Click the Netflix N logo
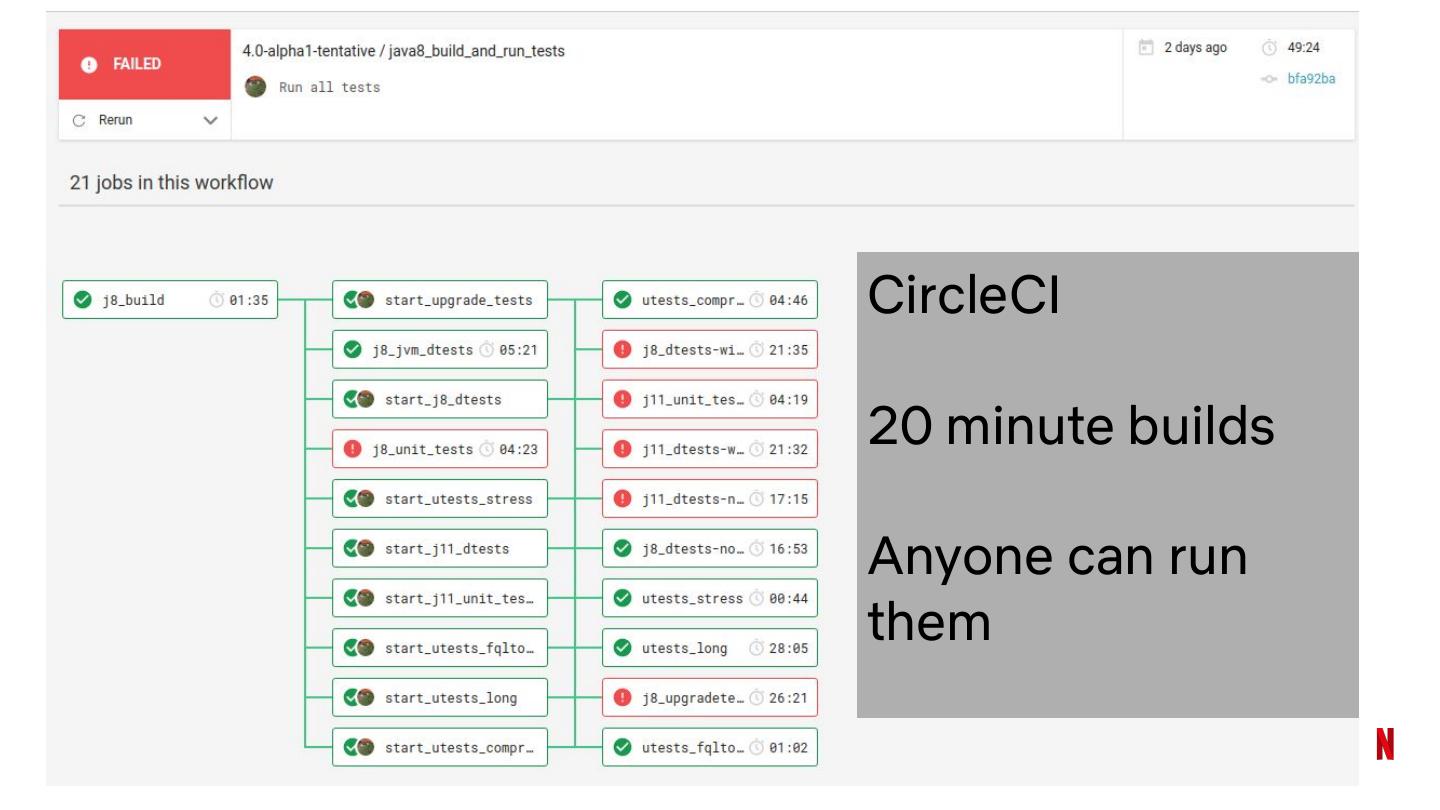This screenshot has width=1440, height=810. click(x=1385, y=744)
